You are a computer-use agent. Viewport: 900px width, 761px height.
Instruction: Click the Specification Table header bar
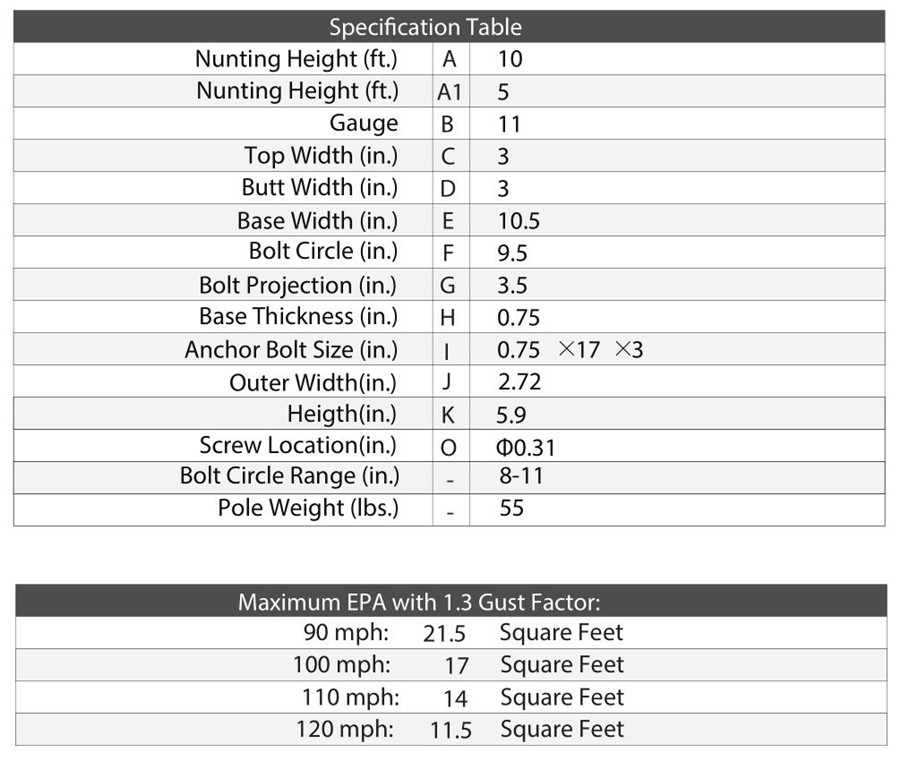449,27
